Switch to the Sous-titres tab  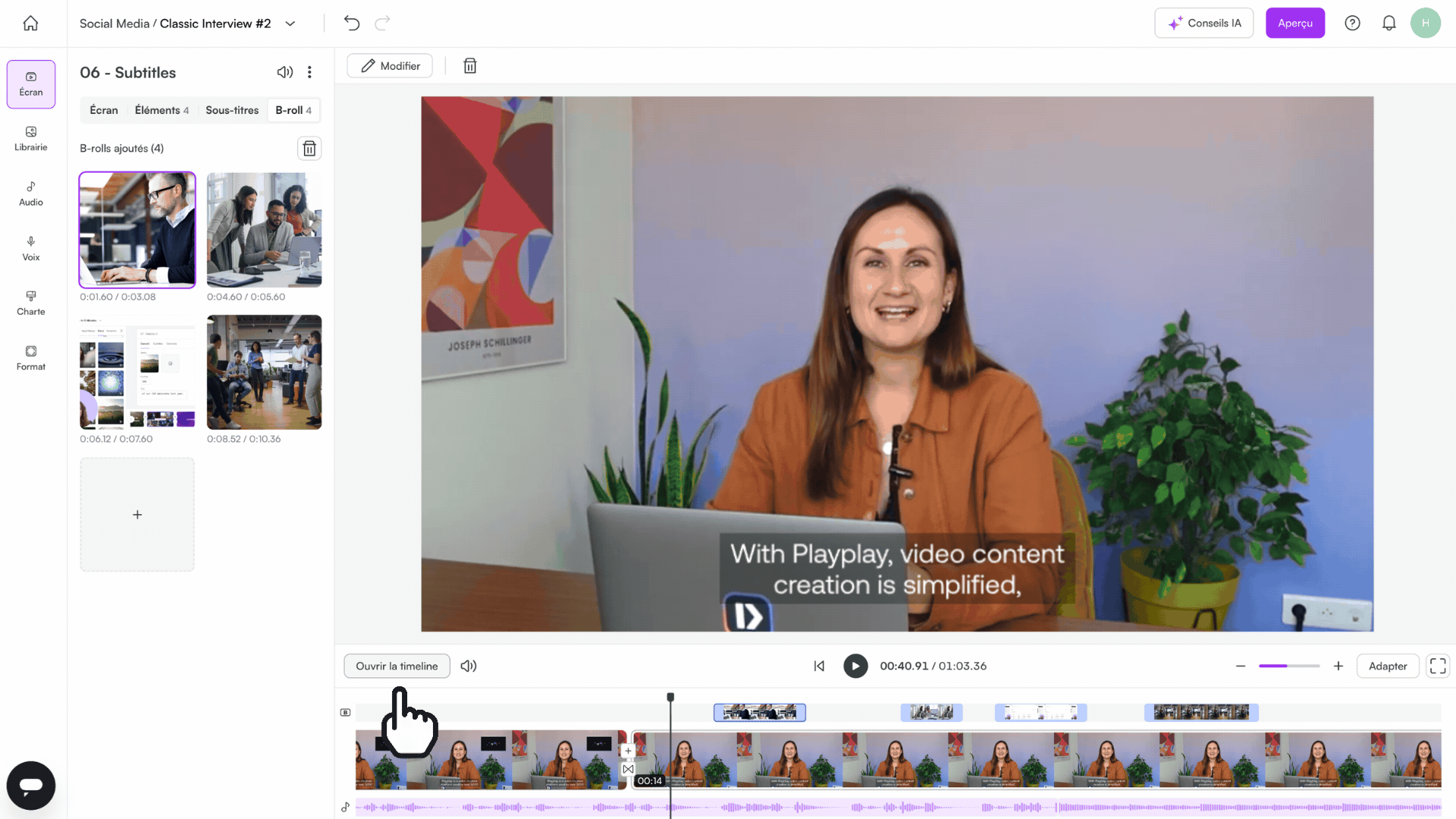pyautogui.click(x=232, y=110)
